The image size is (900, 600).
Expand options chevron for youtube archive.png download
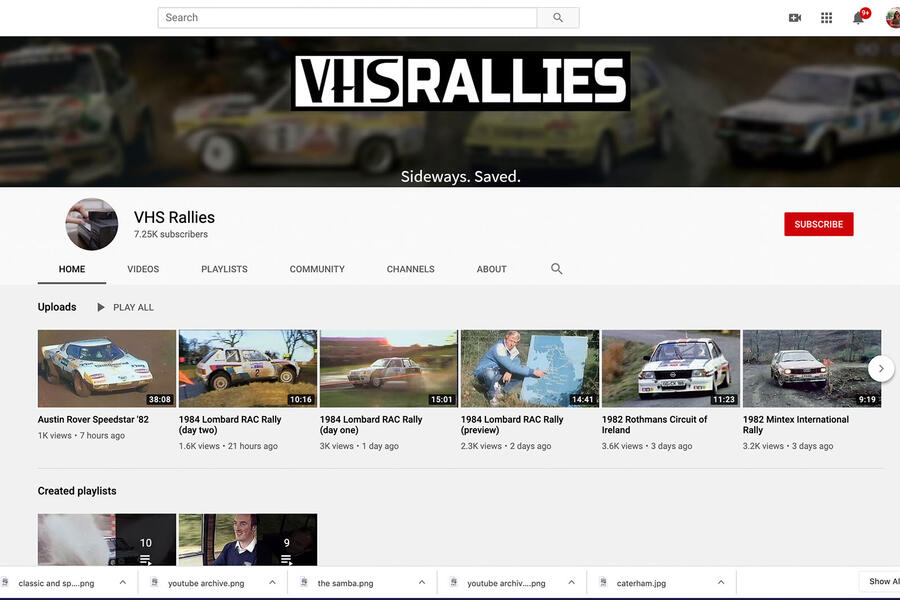[272, 582]
